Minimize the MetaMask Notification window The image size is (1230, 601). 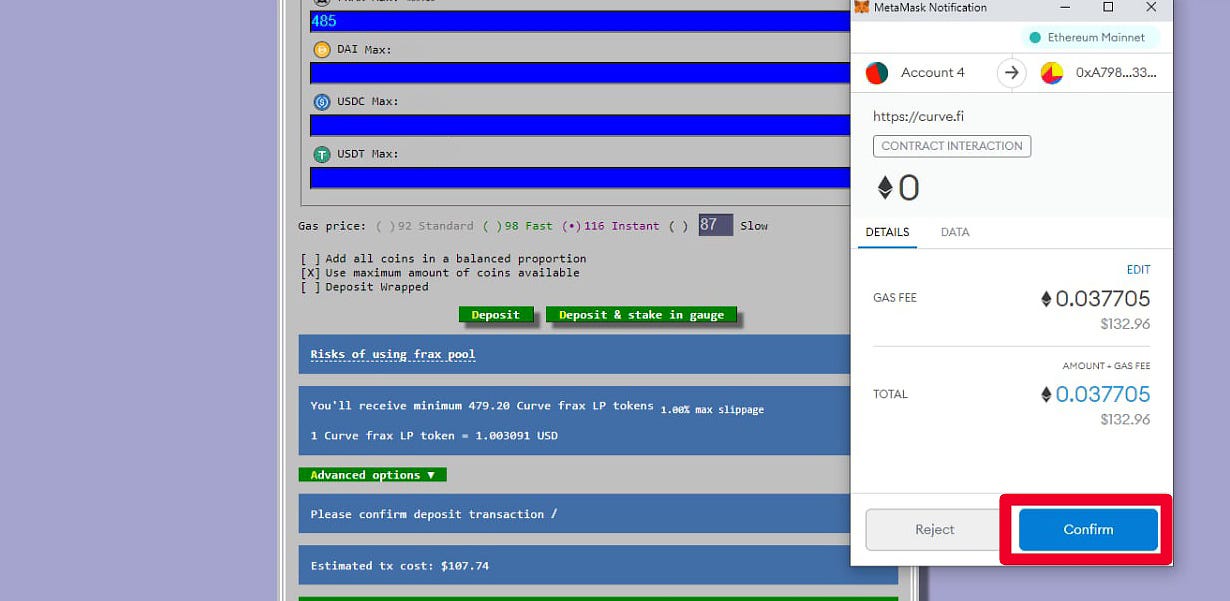coord(1066,8)
